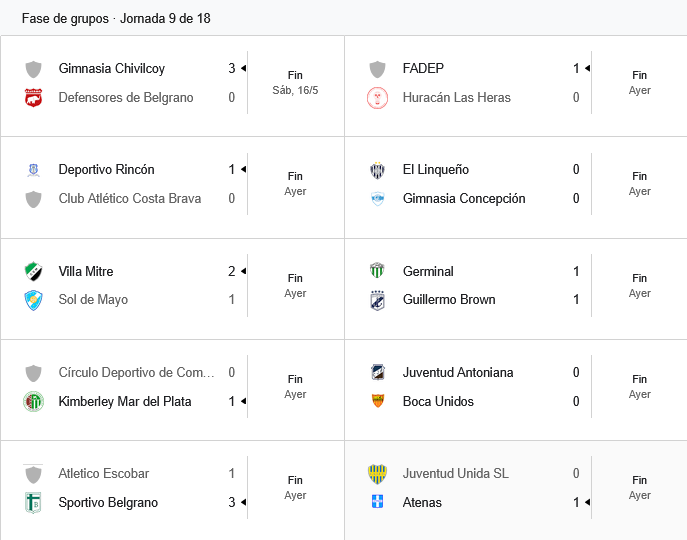This screenshot has width=687, height=540.
Task: Click the Sportivo Belgrano green badge
Action: 33,502
